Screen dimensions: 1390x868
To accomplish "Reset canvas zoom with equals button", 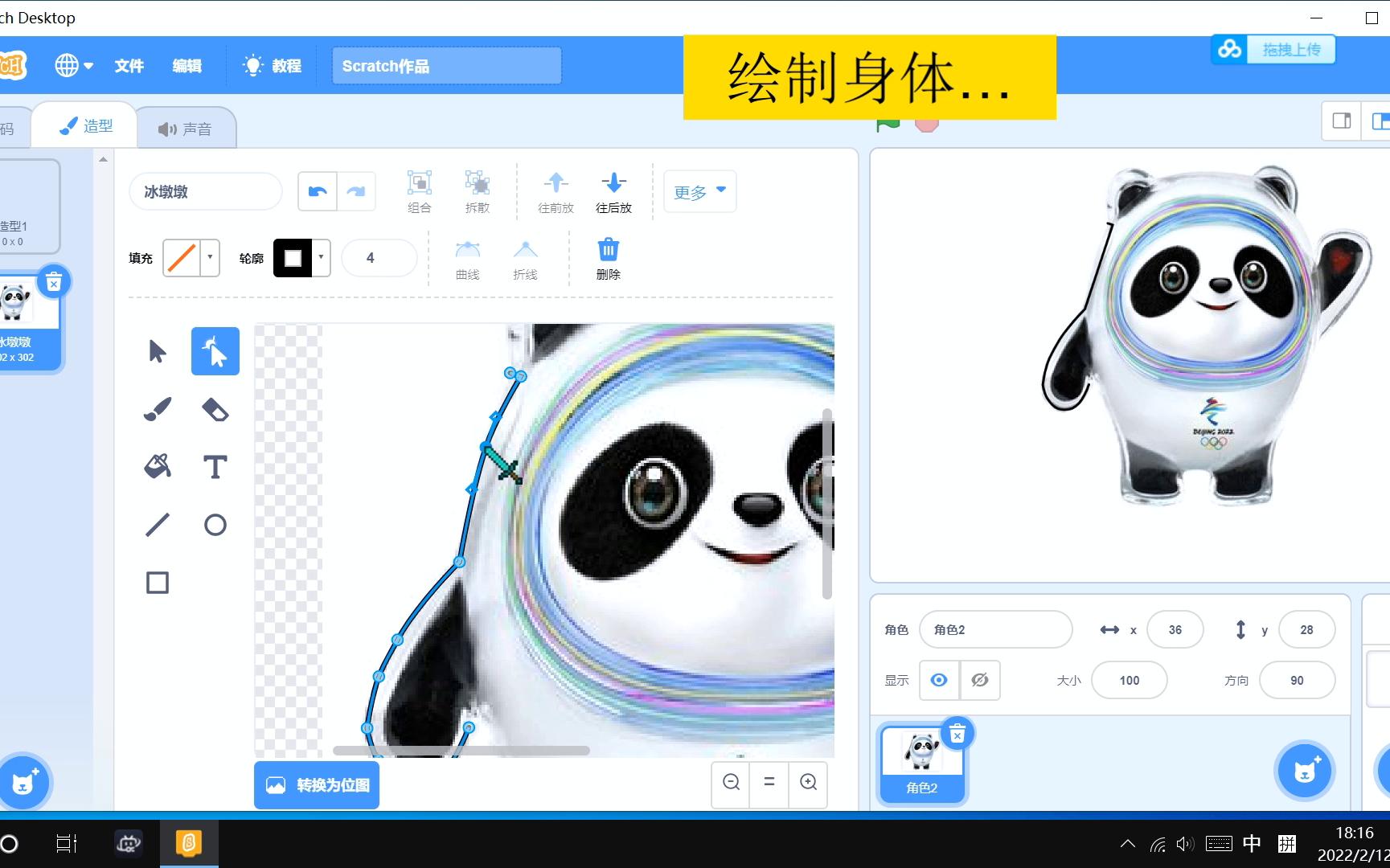I will [769, 782].
